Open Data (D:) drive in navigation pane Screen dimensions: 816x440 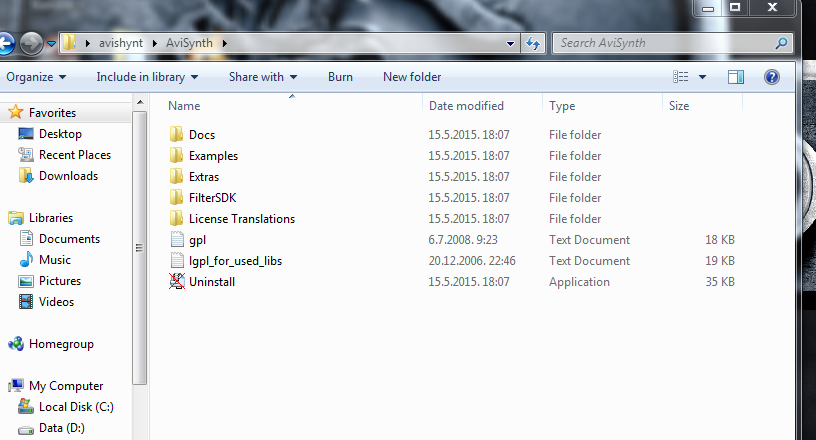pos(61,428)
